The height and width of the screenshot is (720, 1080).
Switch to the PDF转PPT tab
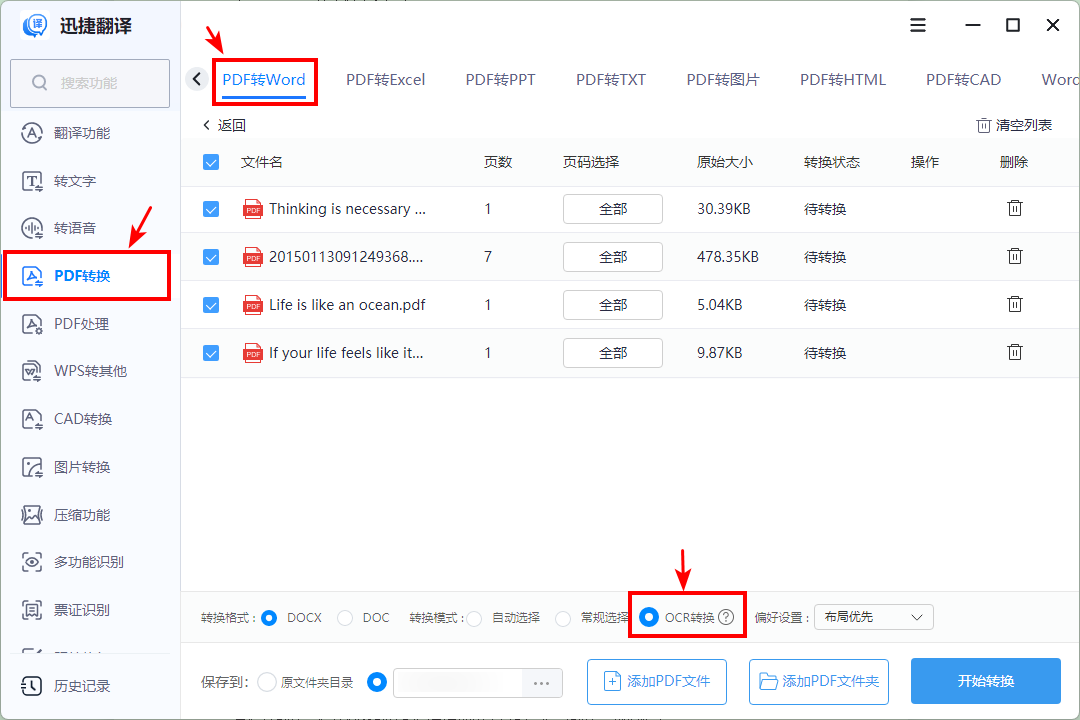point(500,80)
